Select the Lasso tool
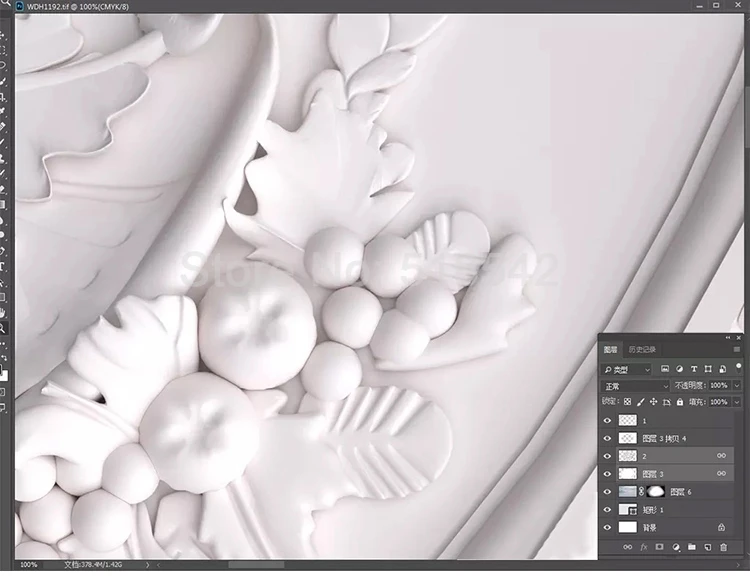The width and height of the screenshot is (750, 581). (x=2, y=66)
